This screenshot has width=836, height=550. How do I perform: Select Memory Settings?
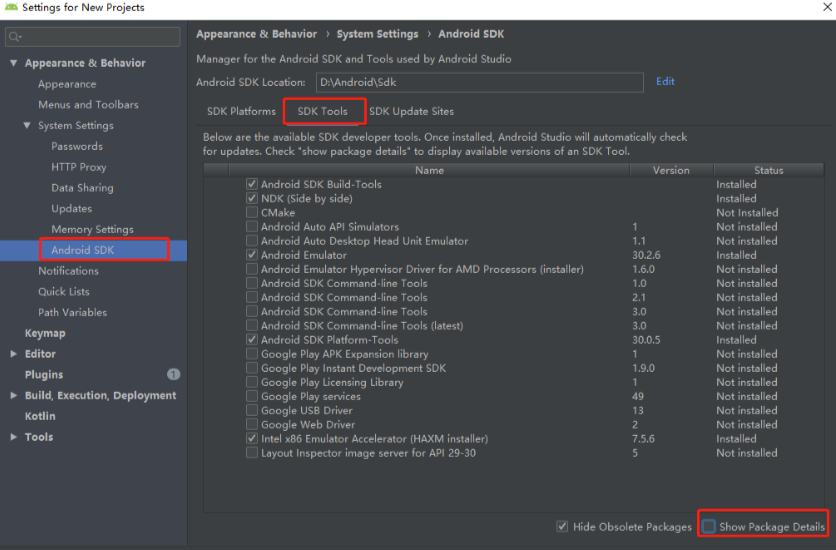point(92,230)
